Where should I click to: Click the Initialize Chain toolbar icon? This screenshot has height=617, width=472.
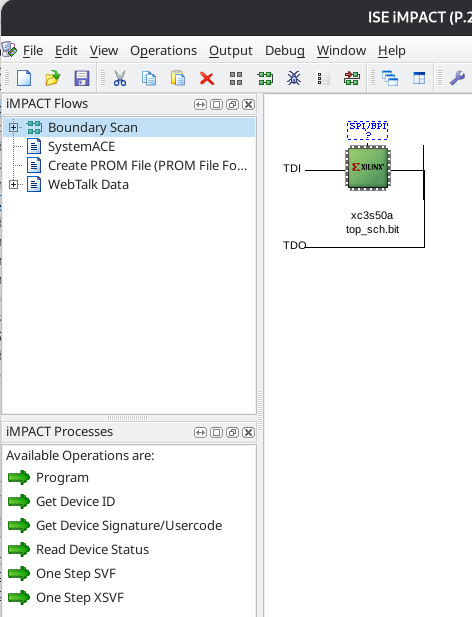click(x=265, y=78)
